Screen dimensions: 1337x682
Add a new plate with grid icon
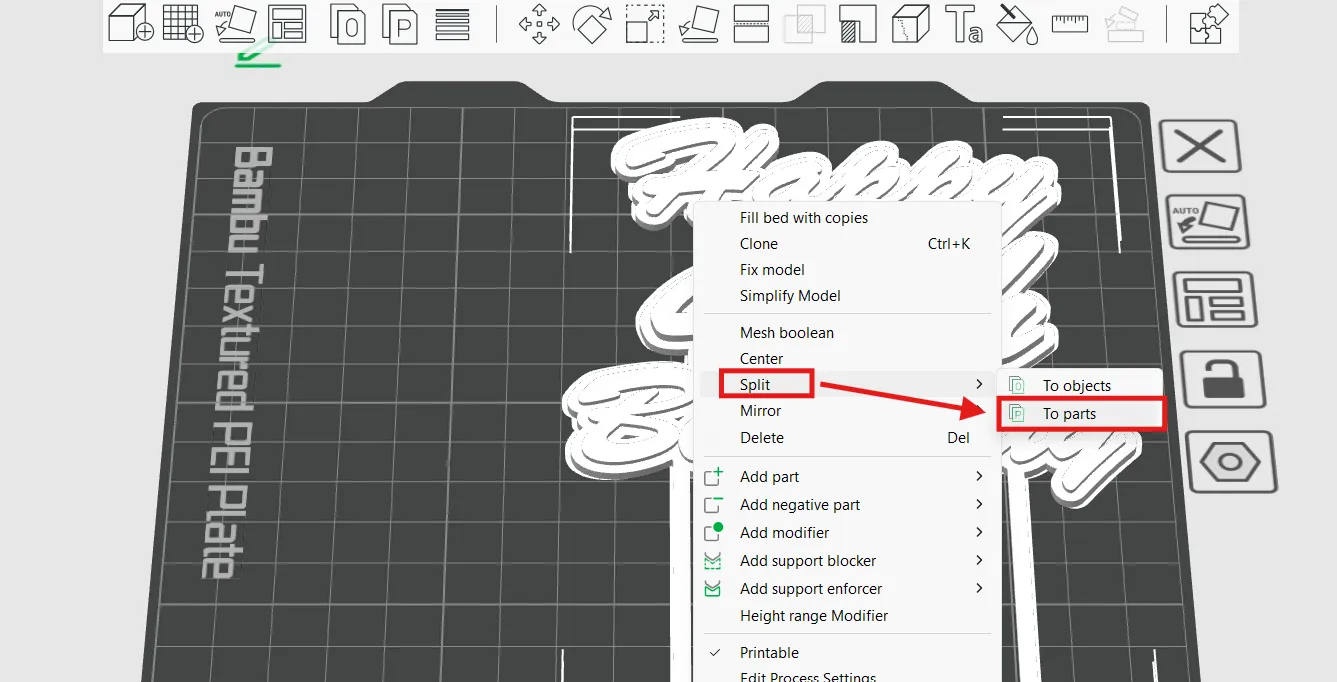point(183,23)
